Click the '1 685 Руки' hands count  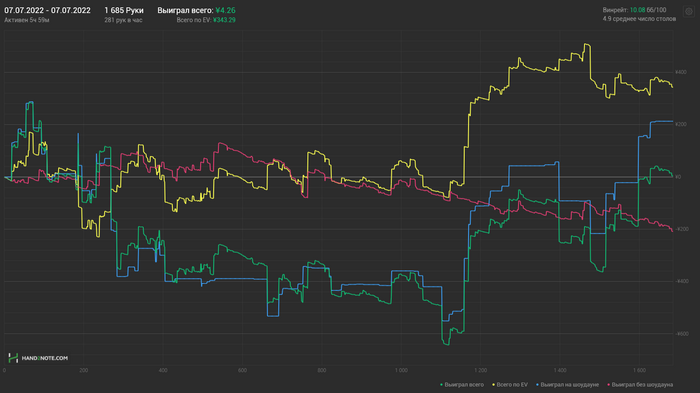click(x=124, y=10)
